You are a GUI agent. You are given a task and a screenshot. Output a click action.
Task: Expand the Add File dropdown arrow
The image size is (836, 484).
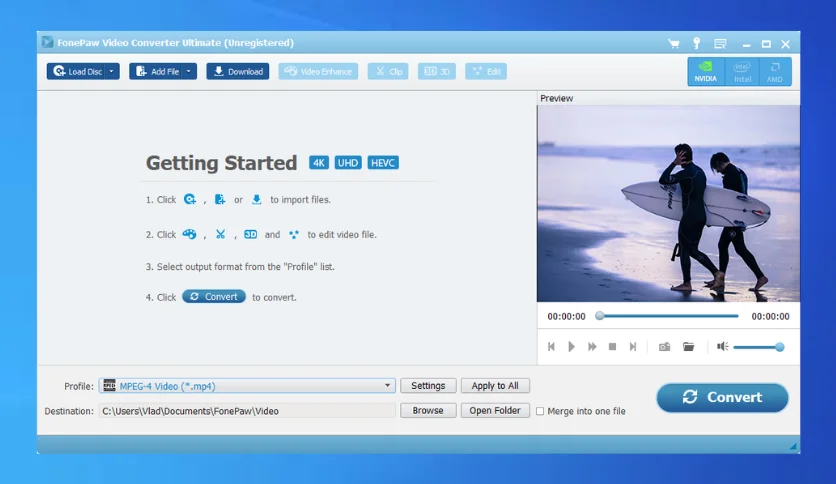pos(189,71)
